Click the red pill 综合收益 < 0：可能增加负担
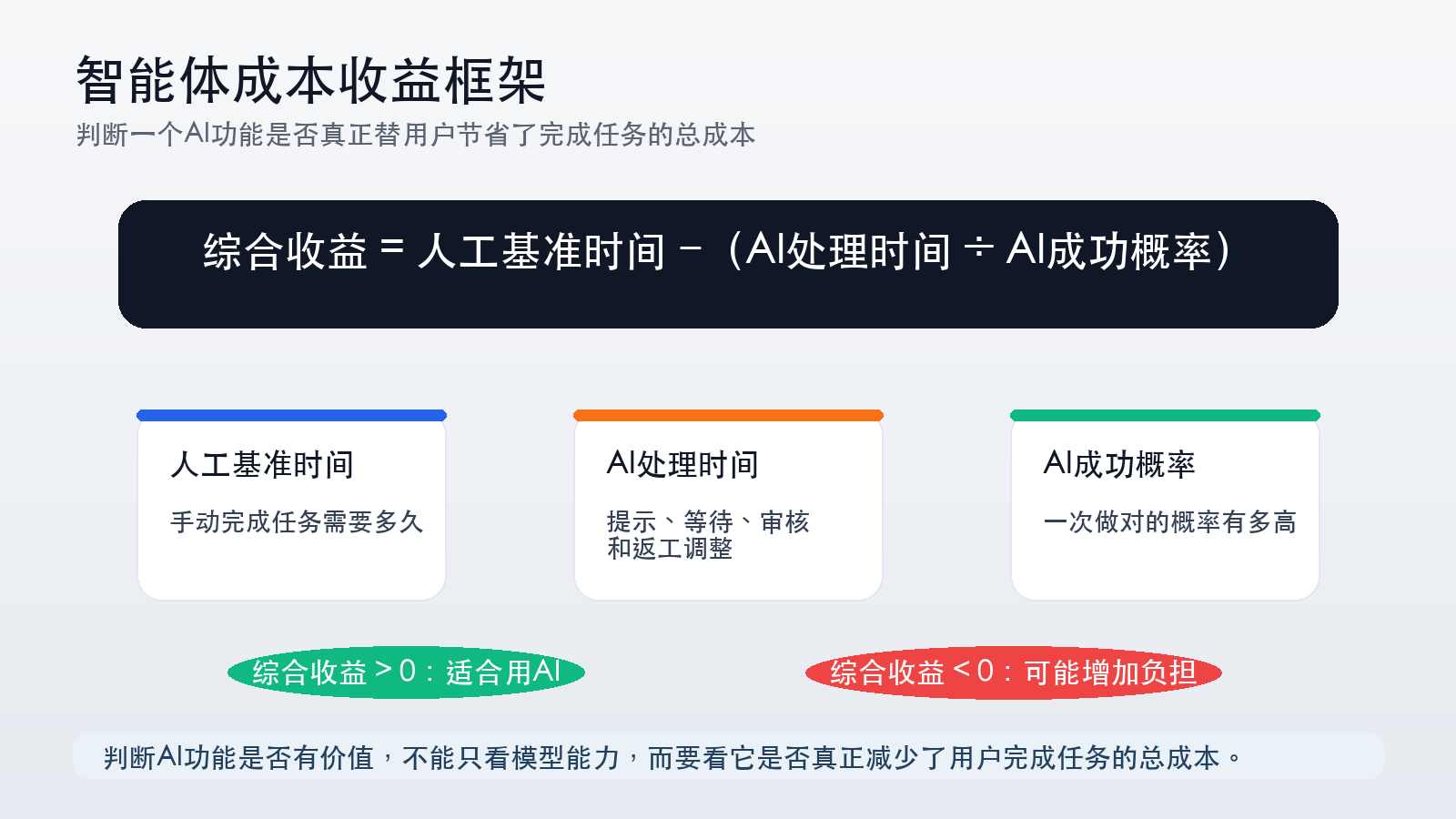This screenshot has height=819, width=1456. [1013, 672]
